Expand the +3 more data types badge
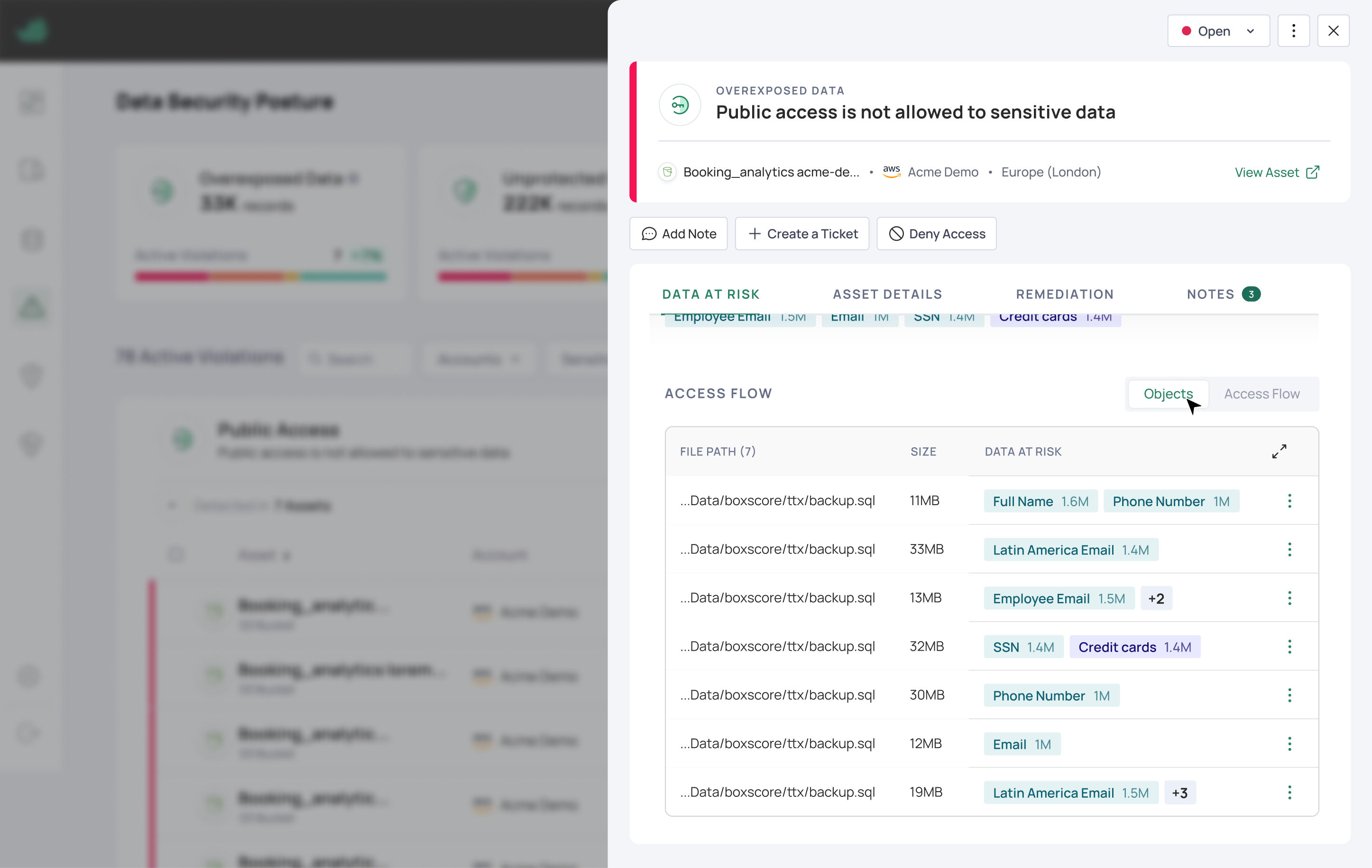Image resolution: width=1372 pixels, height=868 pixels. [x=1179, y=793]
